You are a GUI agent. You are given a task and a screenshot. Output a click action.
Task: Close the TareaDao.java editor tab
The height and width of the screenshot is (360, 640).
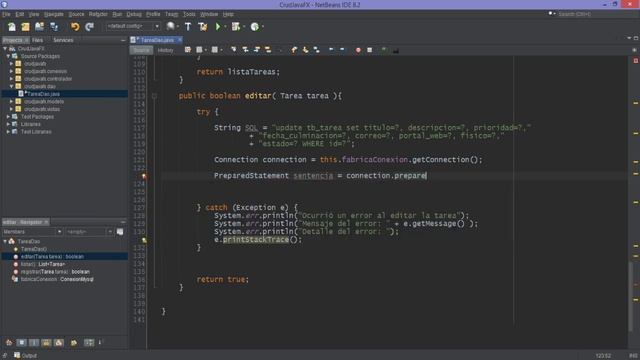180,40
